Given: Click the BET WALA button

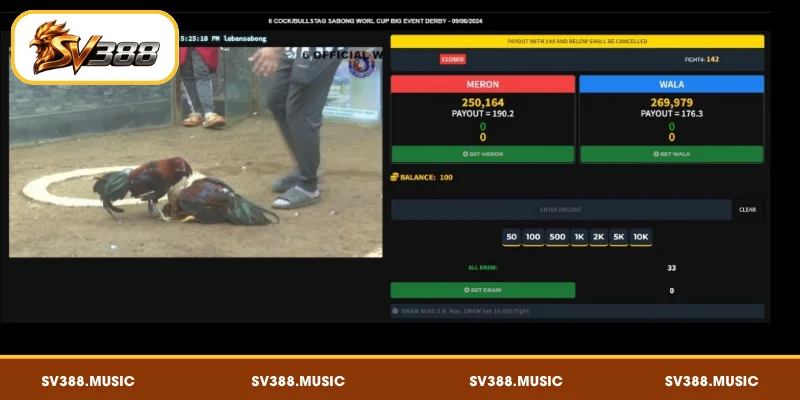Looking at the screenshot, I should tap(671, 154).
